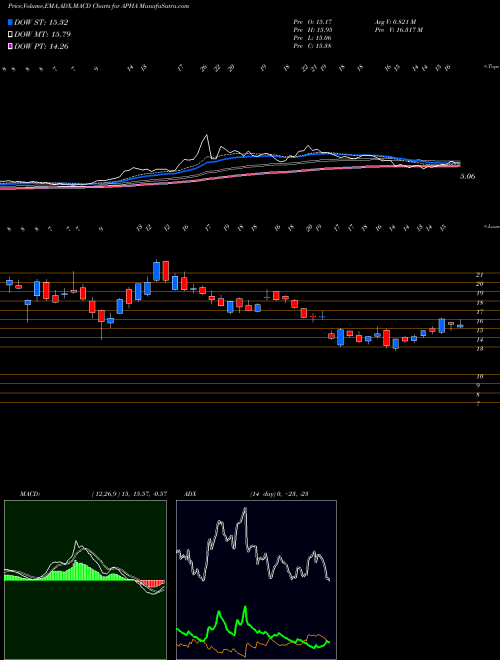
Task: Click the MACD '(12,26,9)' parameter values text
Action: 129,494
